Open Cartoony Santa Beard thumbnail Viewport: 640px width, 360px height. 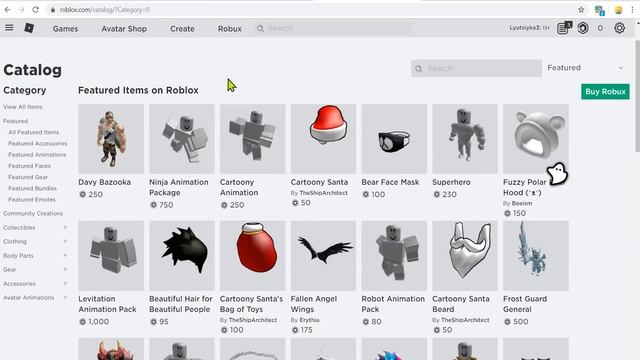465,256
